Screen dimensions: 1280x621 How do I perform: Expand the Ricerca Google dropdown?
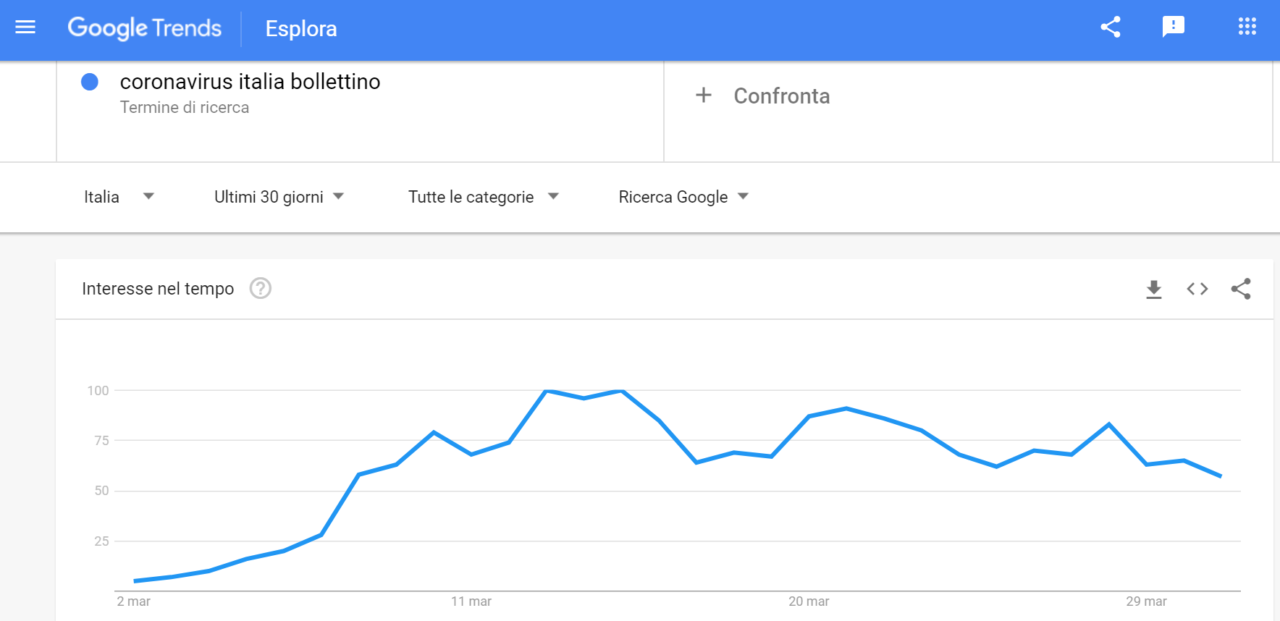pos(684,197)
